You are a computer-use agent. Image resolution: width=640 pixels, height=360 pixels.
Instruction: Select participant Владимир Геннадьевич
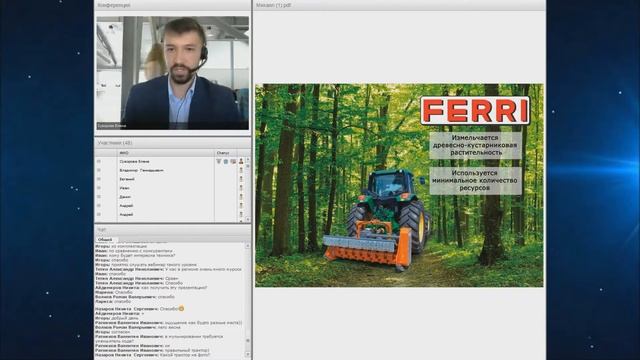(141, 170)
